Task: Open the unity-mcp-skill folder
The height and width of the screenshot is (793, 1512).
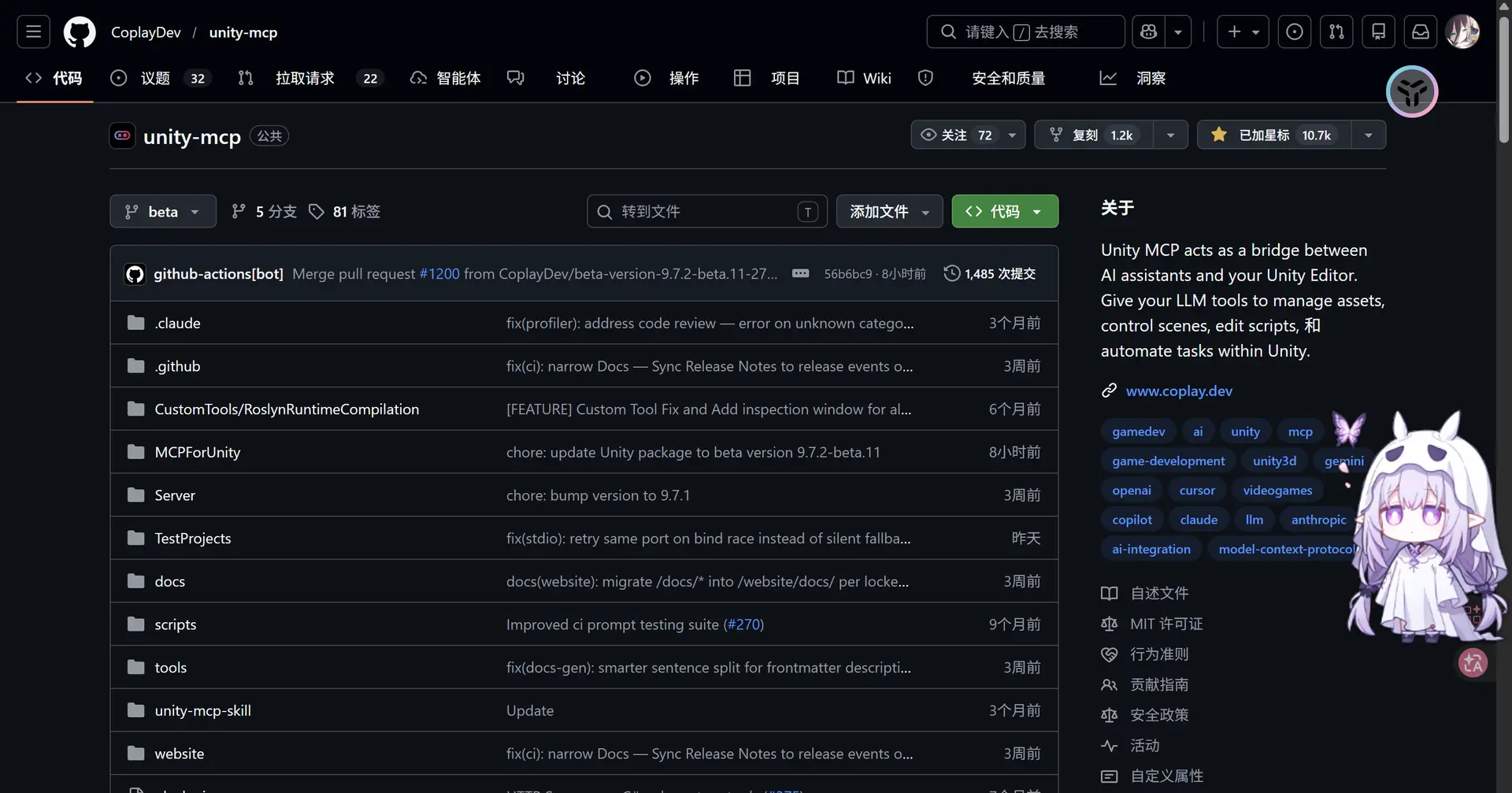Action: 202,710
